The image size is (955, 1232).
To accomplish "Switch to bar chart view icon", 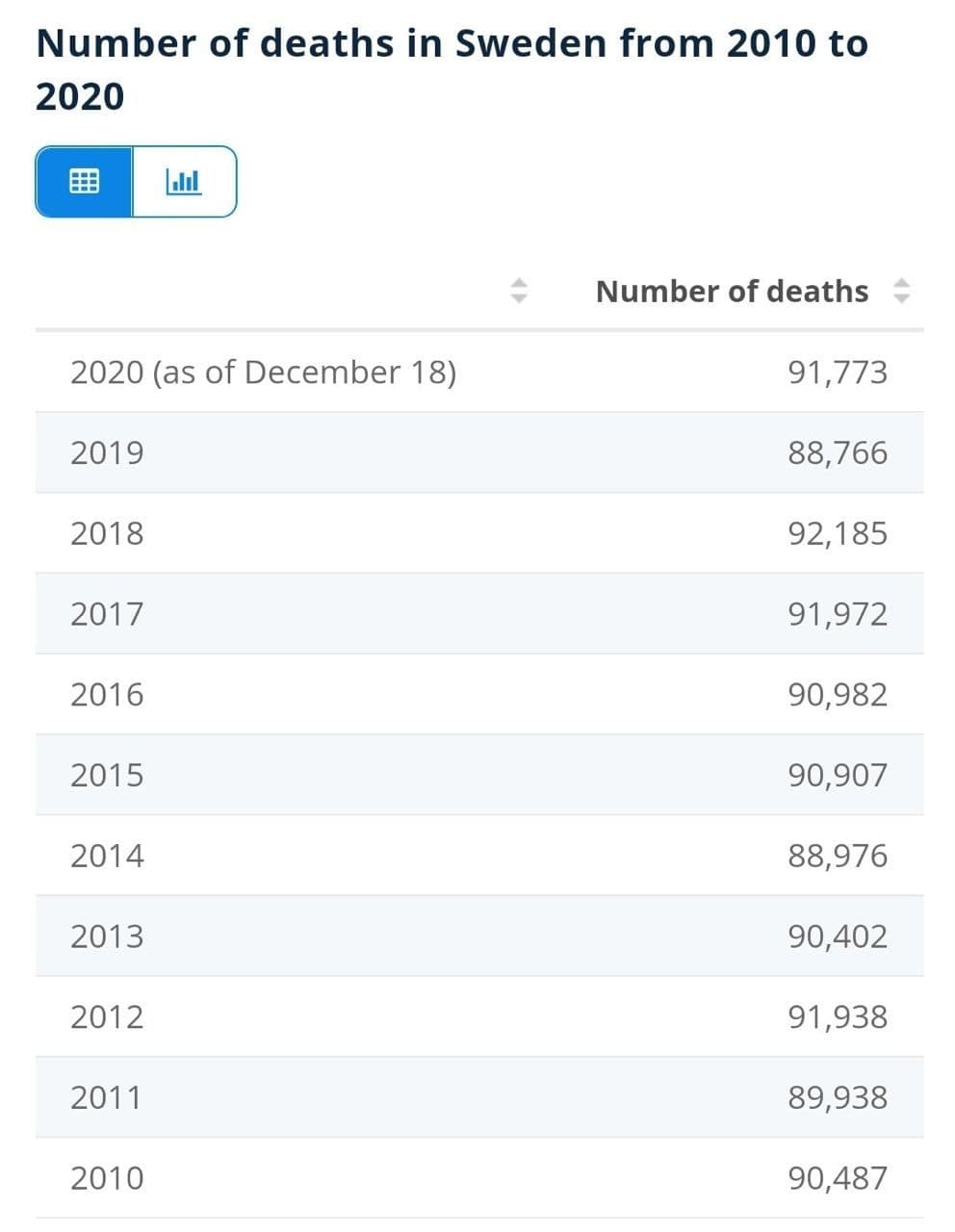I will click(184, 181).
